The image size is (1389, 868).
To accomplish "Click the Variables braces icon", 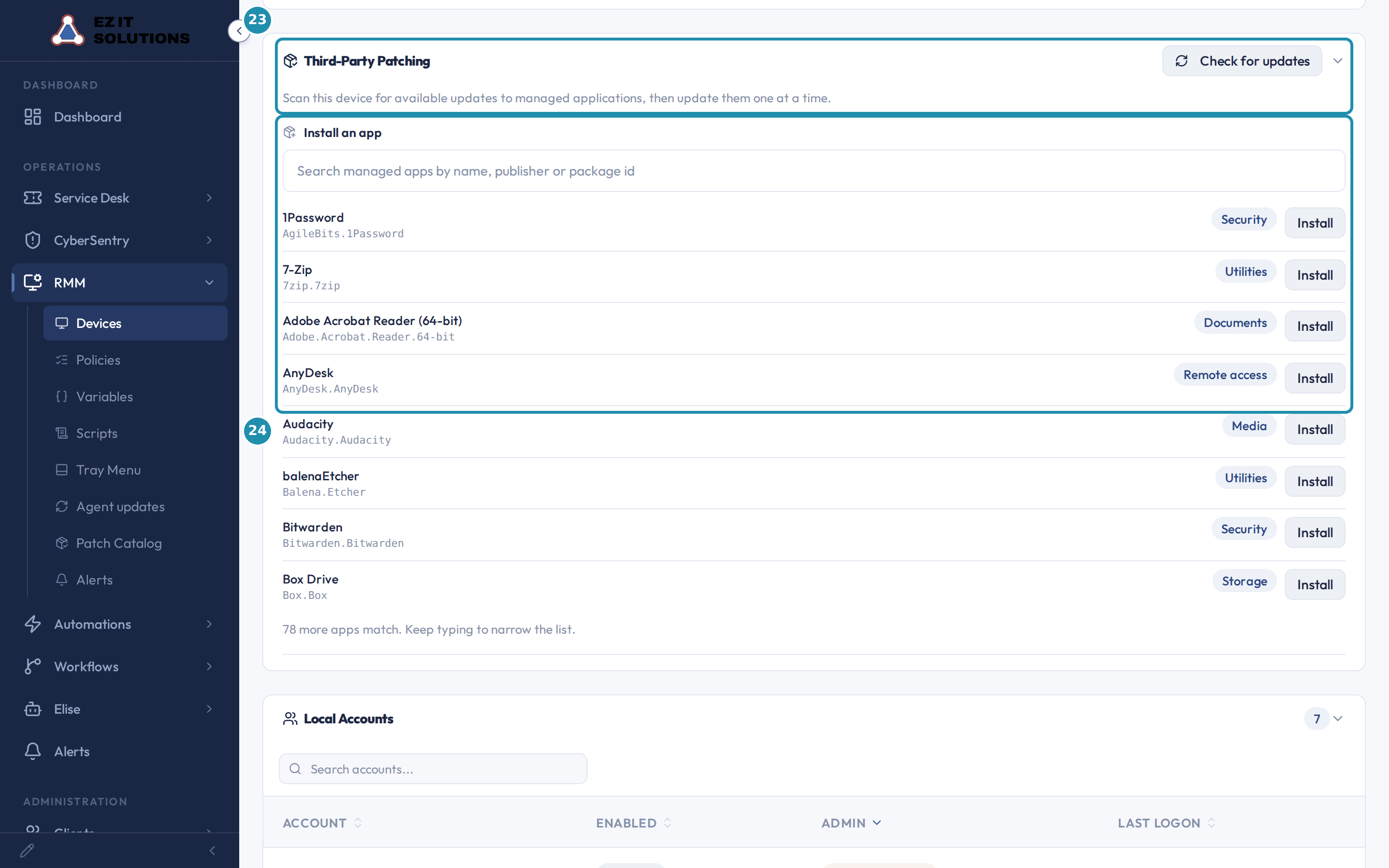I will pos(61,397).
